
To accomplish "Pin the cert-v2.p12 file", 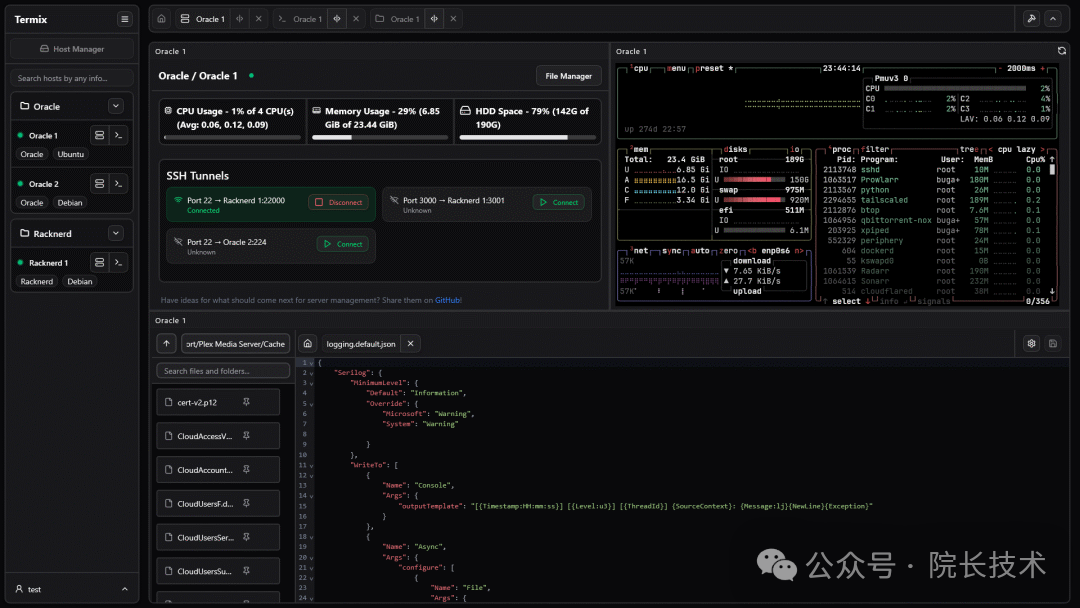I will click(246, 402).
